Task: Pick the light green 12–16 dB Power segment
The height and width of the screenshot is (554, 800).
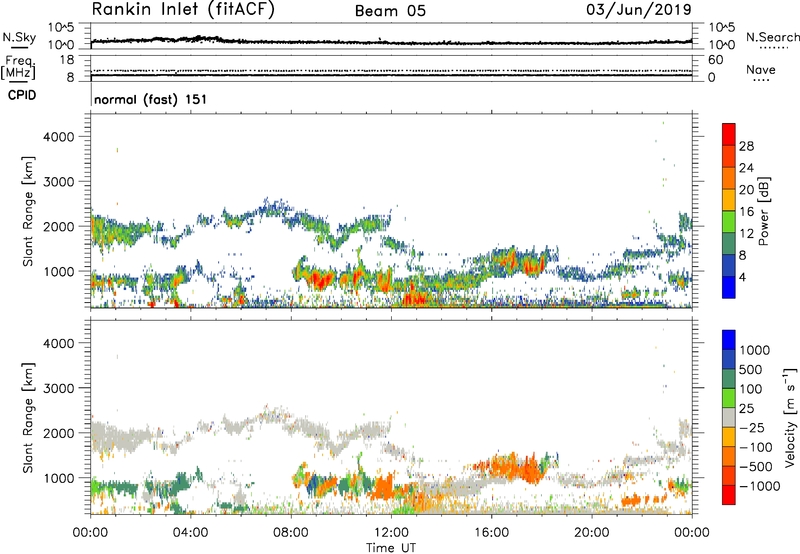Action: [729, 221]
